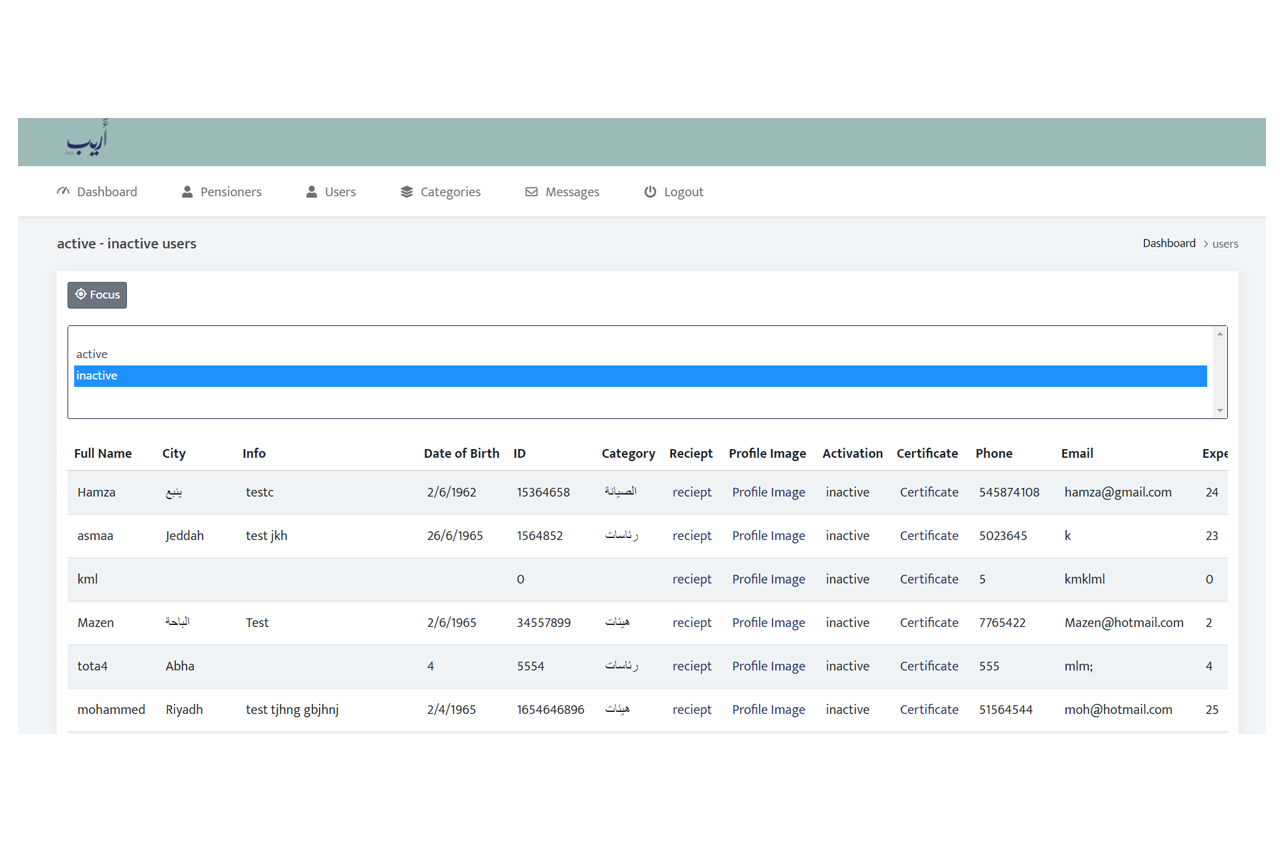Toggle Mazen's inactive activation status
Screen dimensions: 1280x853
pyautogui.click(x=847, y=623)
